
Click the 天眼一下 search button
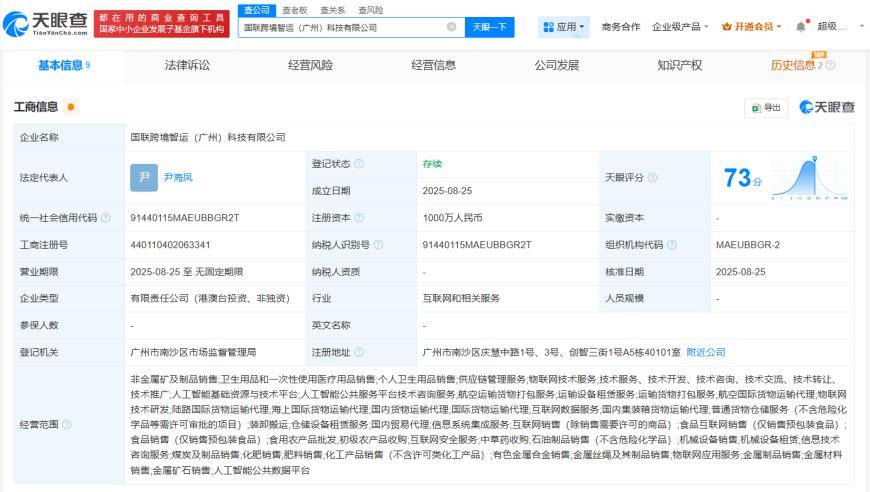pos(489,27)
